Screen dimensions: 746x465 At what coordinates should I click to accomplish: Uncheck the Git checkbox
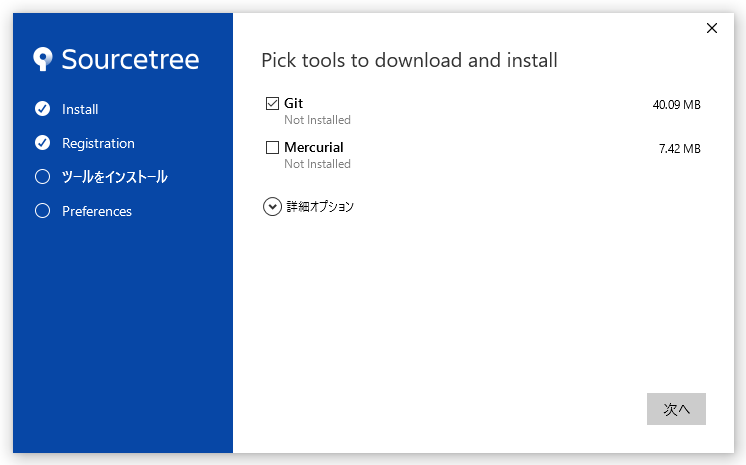tap(272, 104)
